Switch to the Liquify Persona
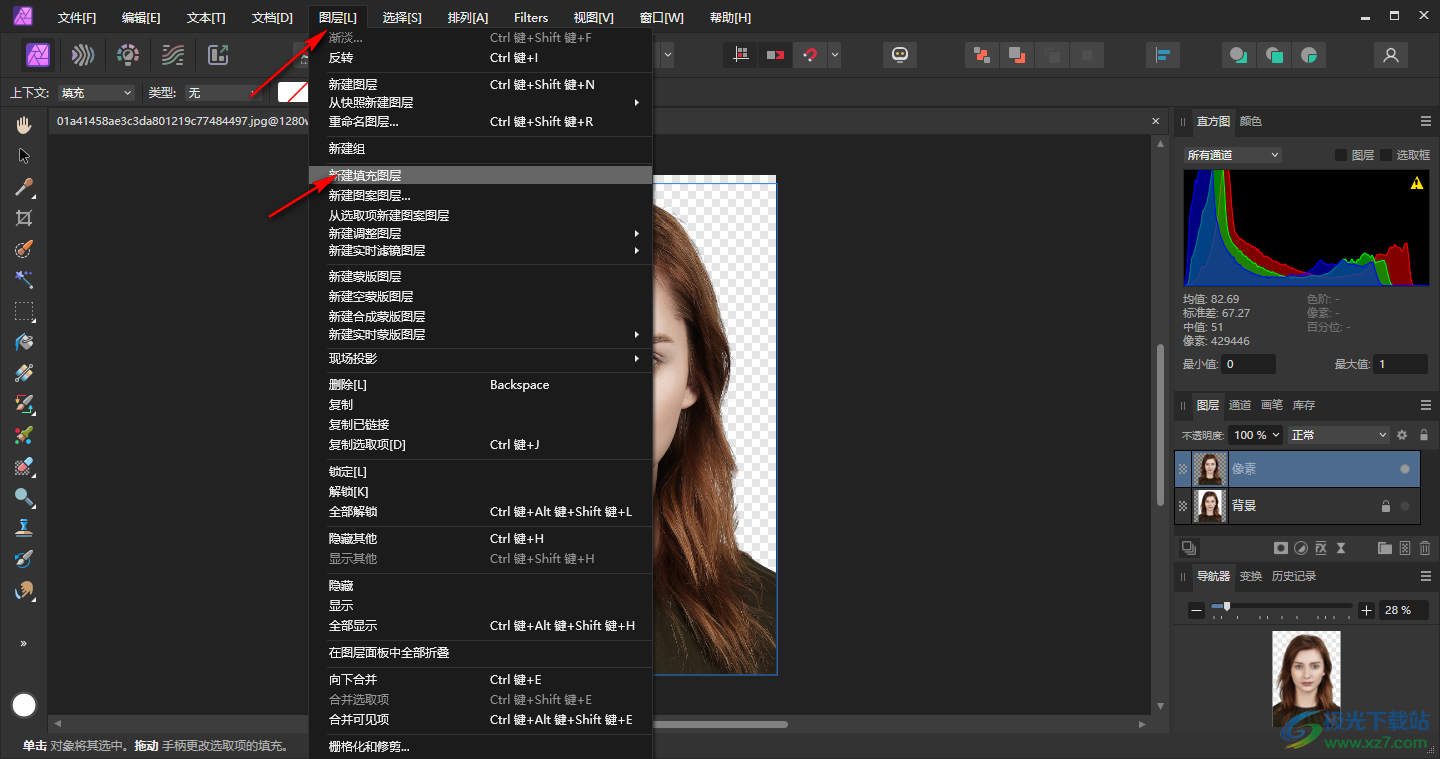Screen dimensions: 1440x759 (x=84, y=55)
